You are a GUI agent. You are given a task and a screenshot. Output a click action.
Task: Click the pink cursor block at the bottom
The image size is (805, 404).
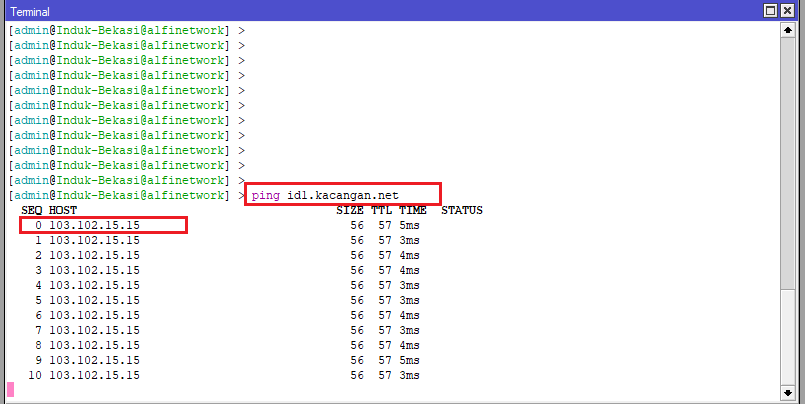click(x=11, y=389)
